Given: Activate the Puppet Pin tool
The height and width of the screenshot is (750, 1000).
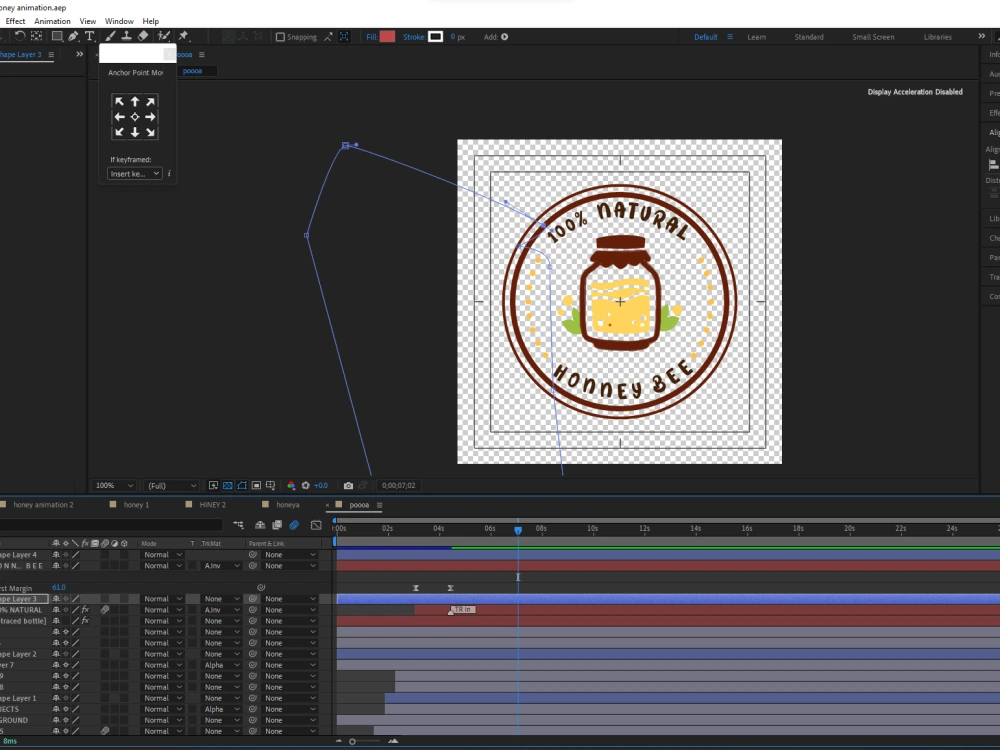Looking at the screenshot, I should [x=184, y=37].
